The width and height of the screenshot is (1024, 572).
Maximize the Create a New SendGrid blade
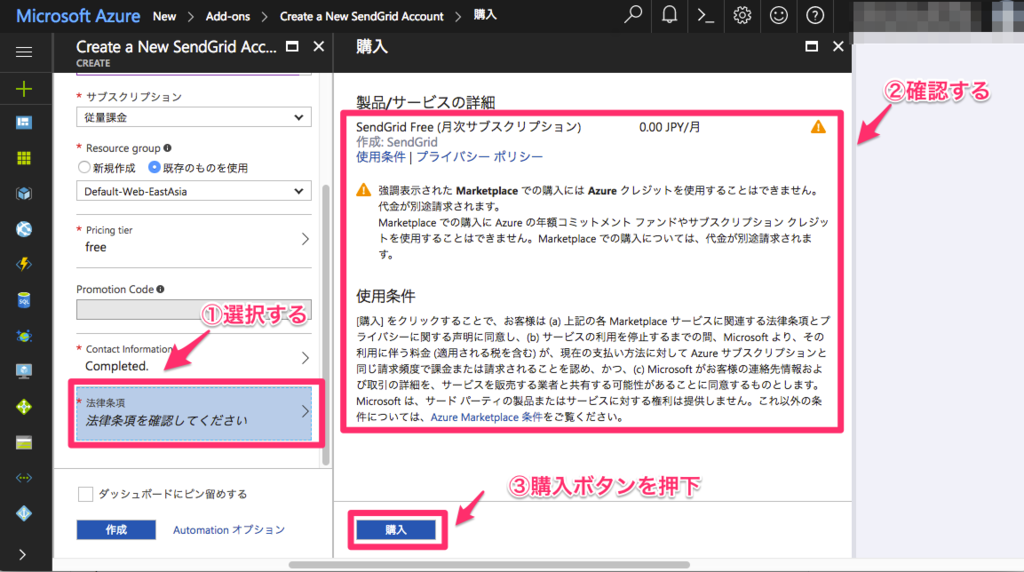click(x=293, y=46)
